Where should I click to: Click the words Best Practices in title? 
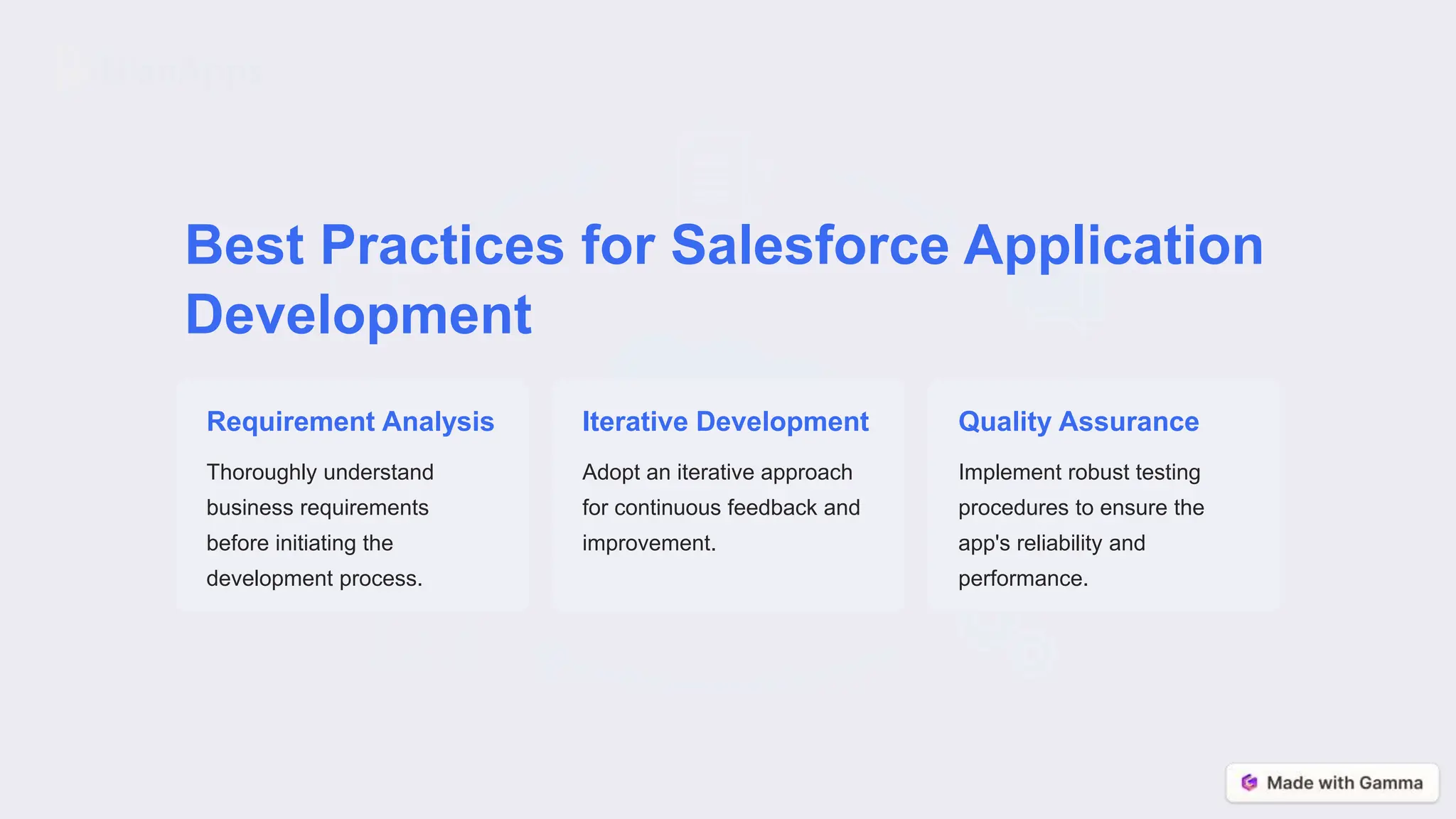coord(375,245)
